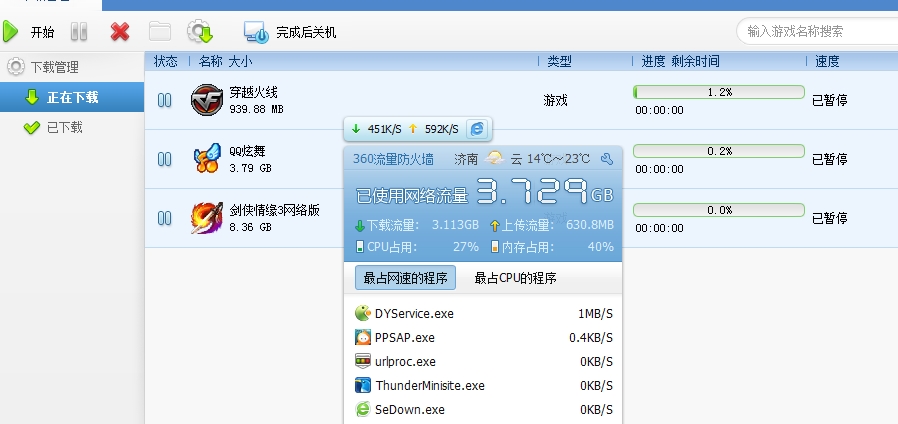The width and height of the screenshot is (898, 424).
Task: Click the green start play icon
Action: point(10,32)
